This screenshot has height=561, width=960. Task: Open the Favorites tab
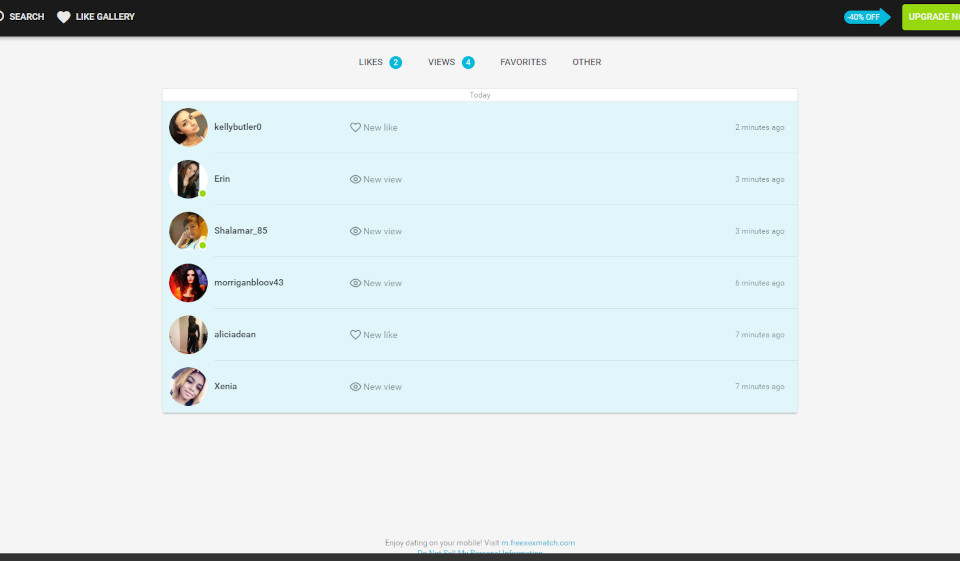coord(523,62)
